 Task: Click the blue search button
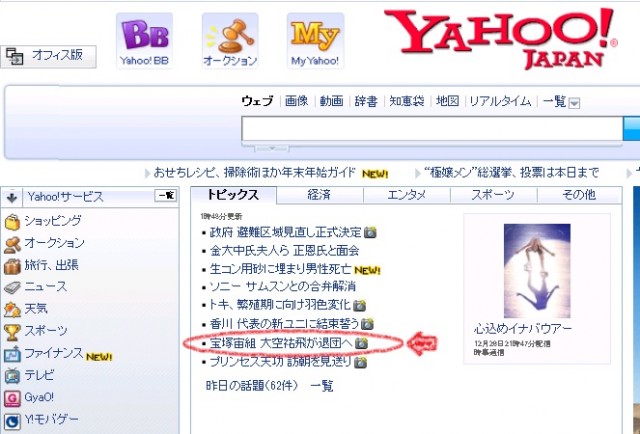[631, 129]
